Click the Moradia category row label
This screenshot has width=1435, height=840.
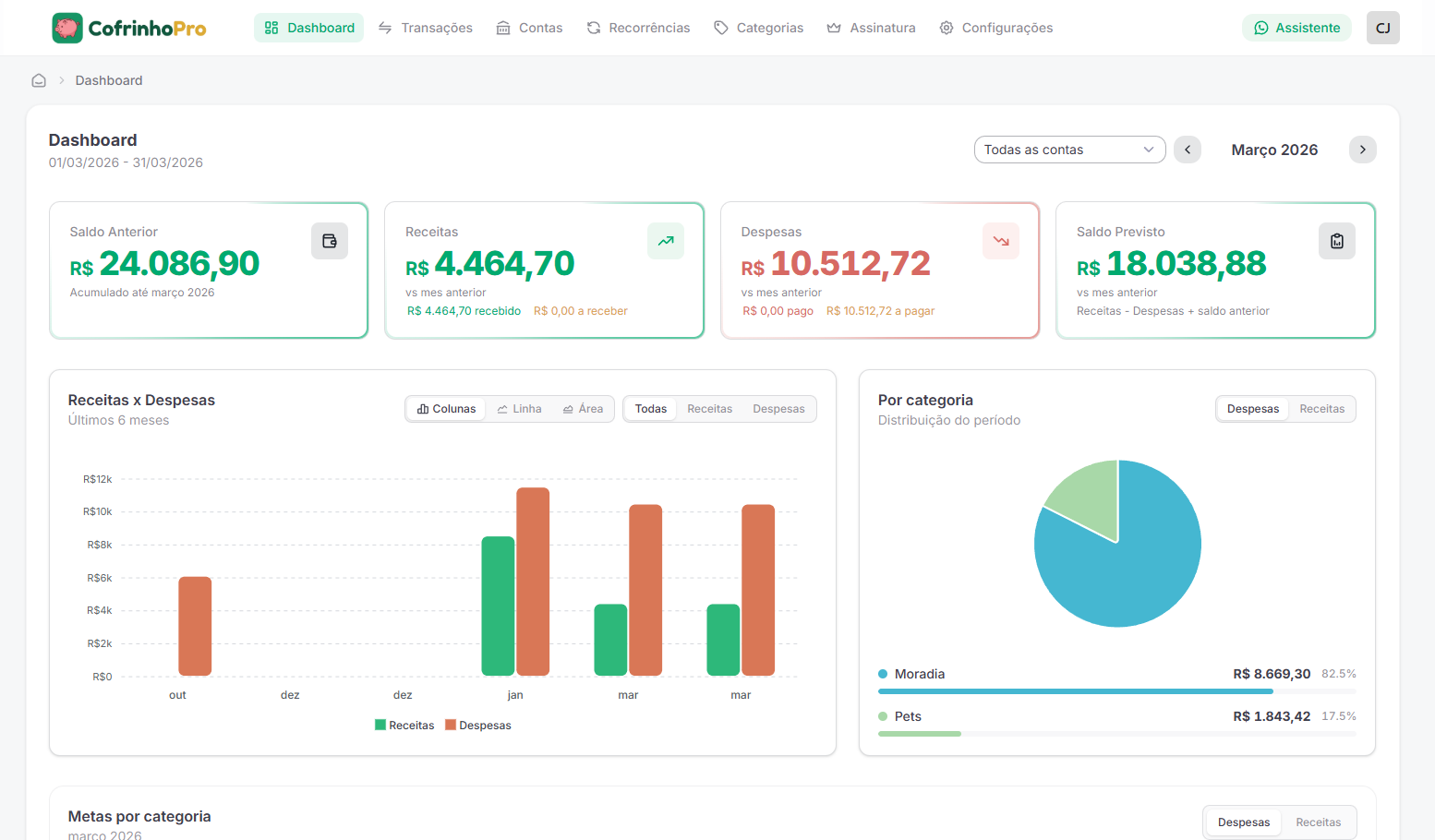click(x=920, y=674)
